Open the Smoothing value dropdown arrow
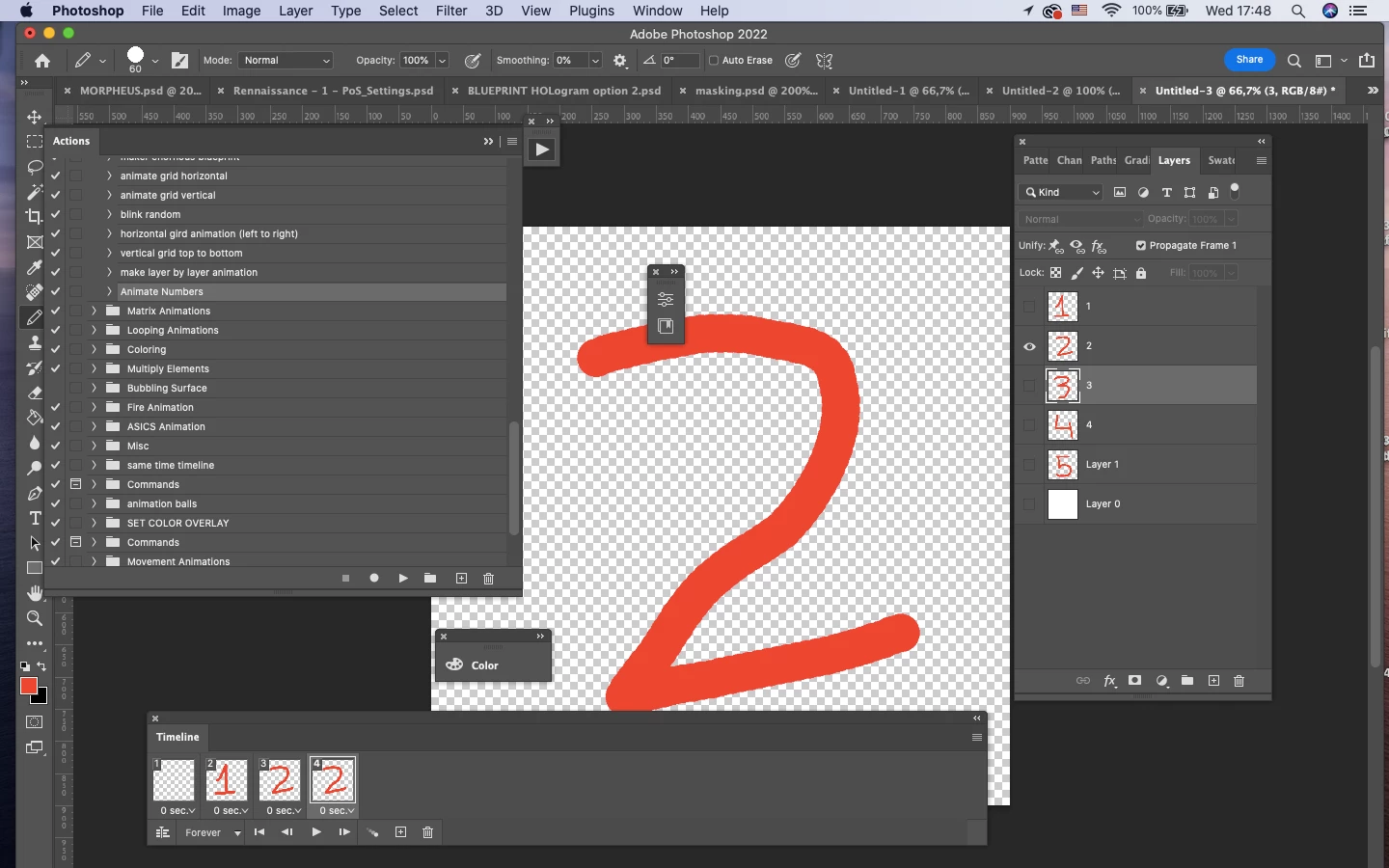 point(595,60)
